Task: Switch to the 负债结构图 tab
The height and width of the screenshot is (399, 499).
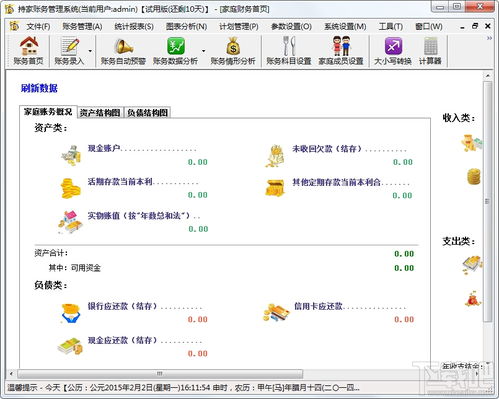Action: click(147, 113)
